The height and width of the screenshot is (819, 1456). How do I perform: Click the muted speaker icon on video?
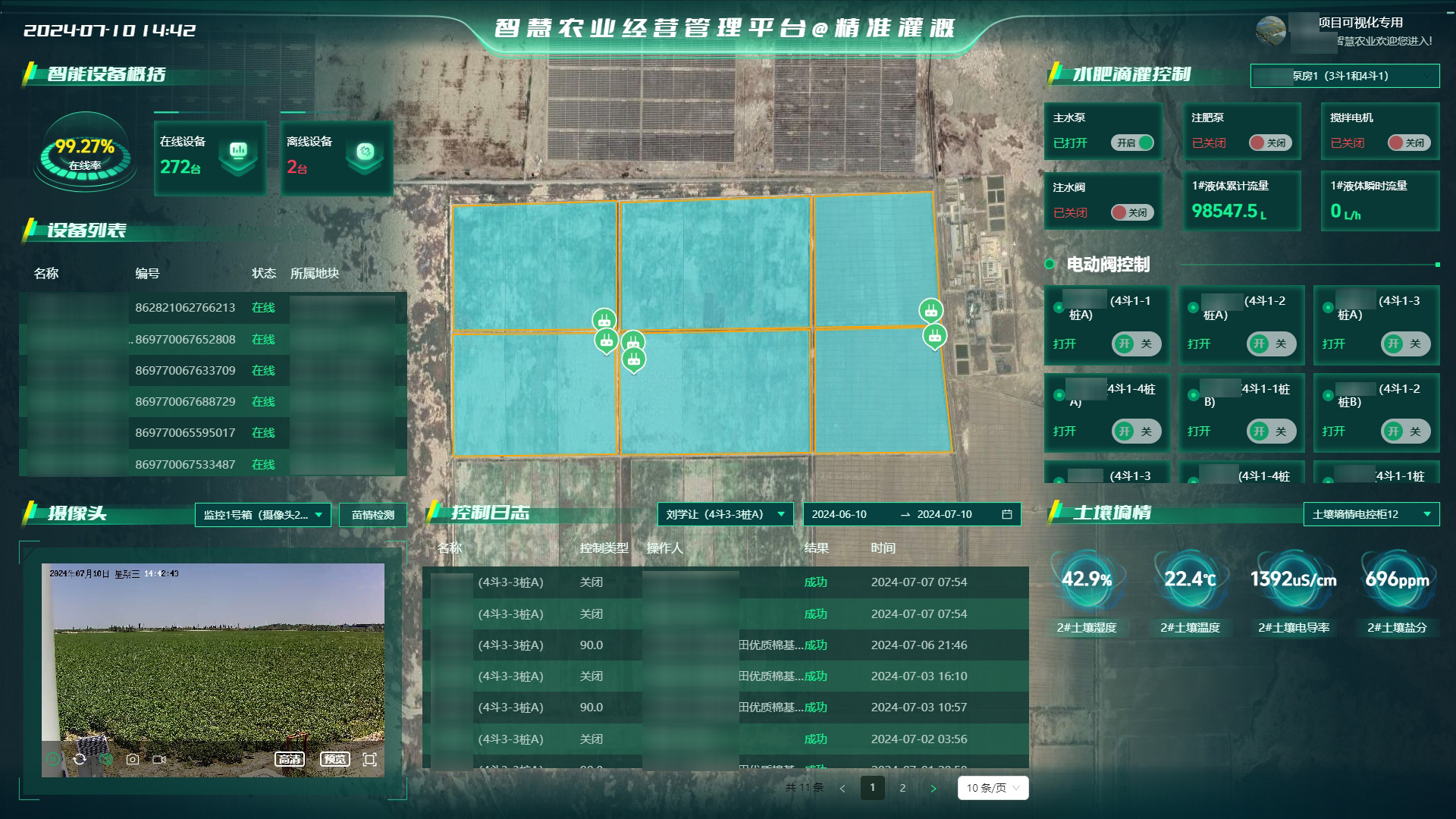click(x=106, y=759)
